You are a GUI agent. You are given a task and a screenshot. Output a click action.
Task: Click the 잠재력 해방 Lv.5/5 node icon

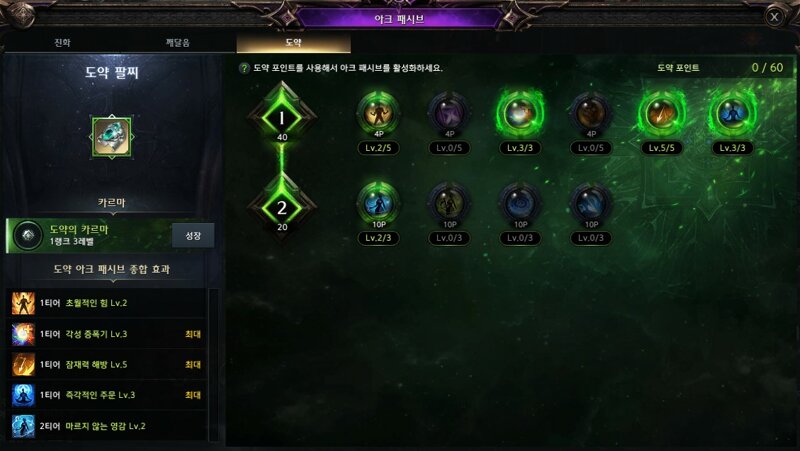click(x=661, y=113)
